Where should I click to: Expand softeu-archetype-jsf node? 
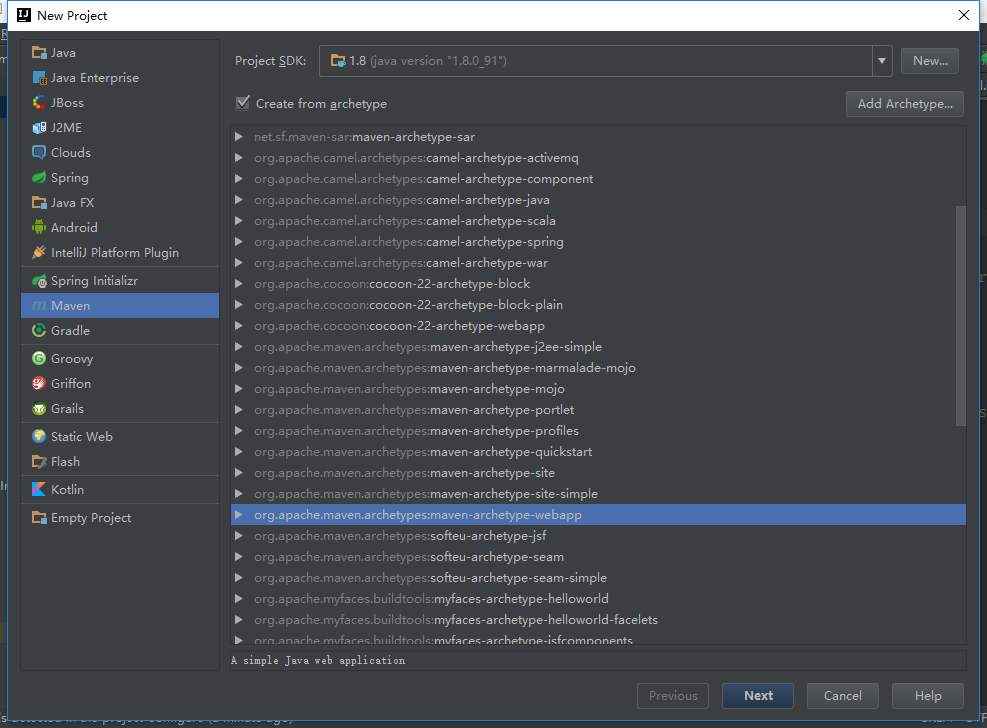click(x=239, y=536)
